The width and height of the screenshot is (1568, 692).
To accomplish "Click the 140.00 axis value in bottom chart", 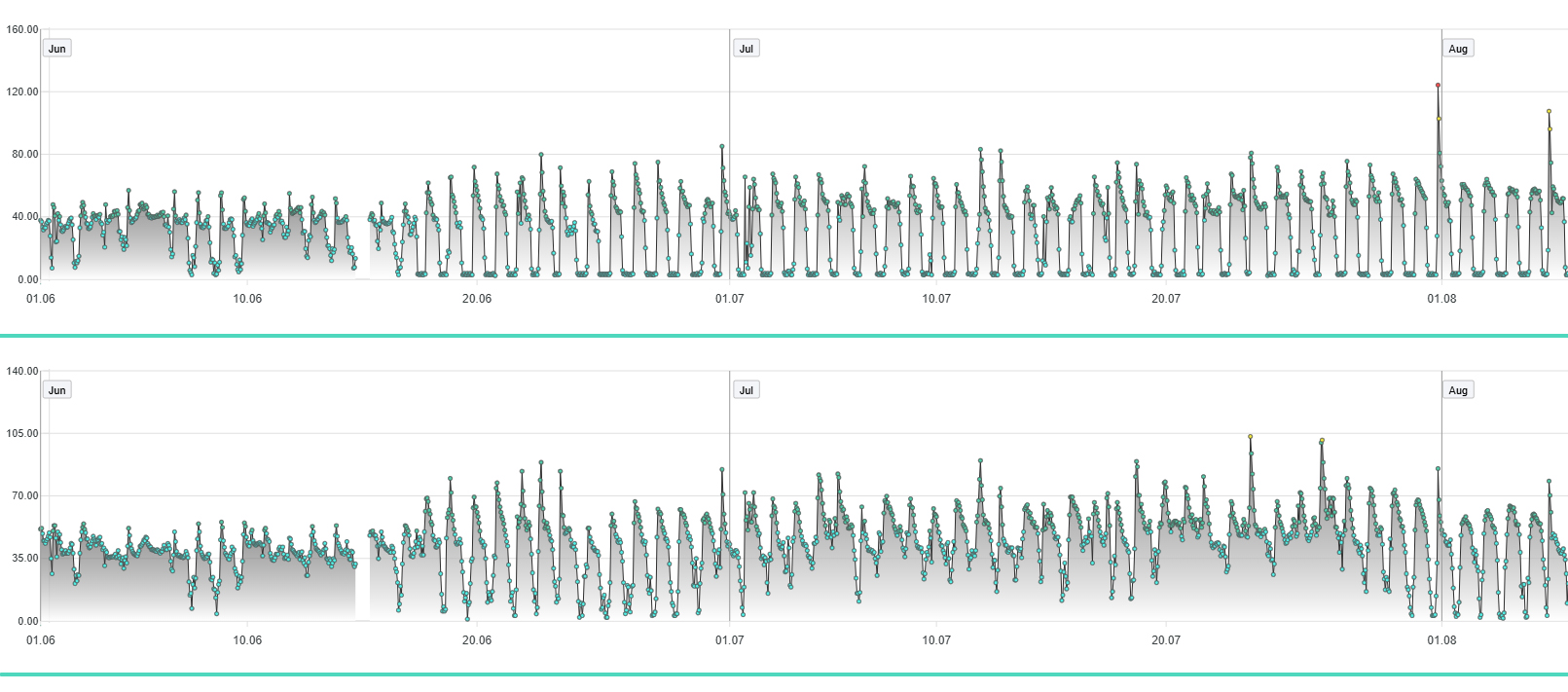I will 22,371.
